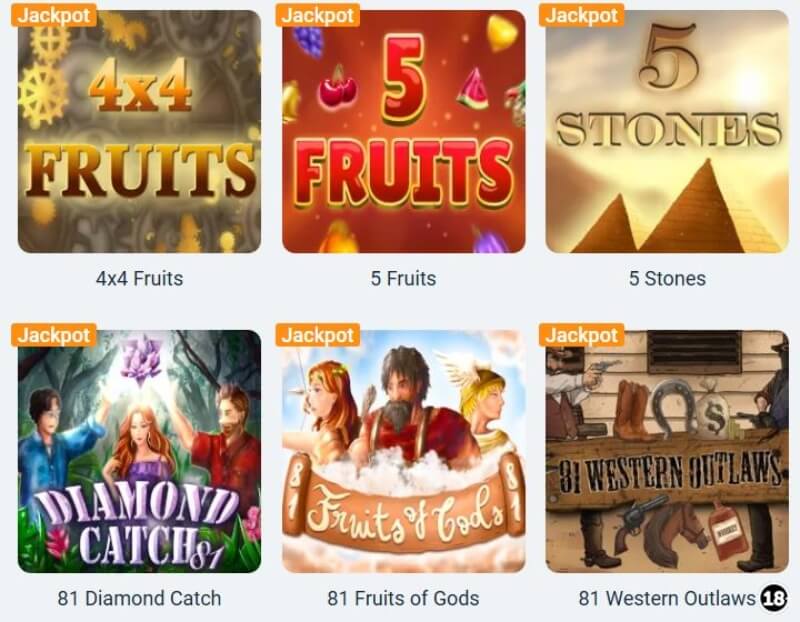Click the Jackpot badge on 4x4 Fruits
Image resolution: width=800 pixels, height=622 pixels.
[54, 15]
